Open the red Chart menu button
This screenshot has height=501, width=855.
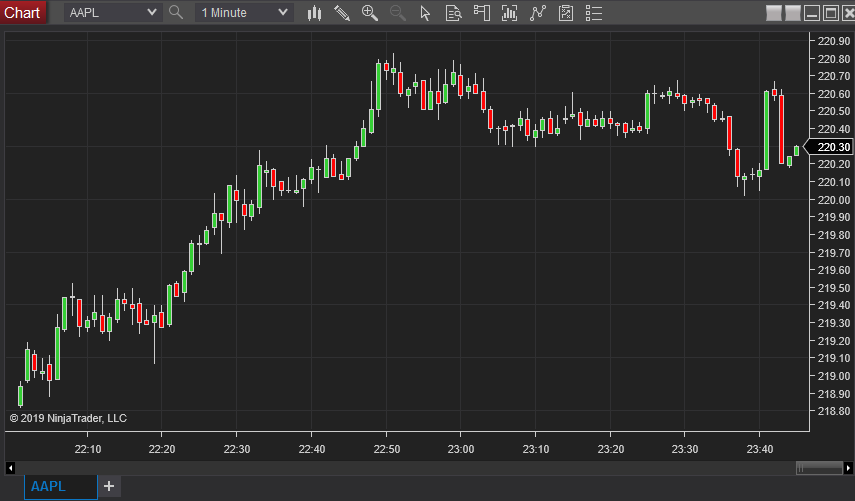point(23,12)
